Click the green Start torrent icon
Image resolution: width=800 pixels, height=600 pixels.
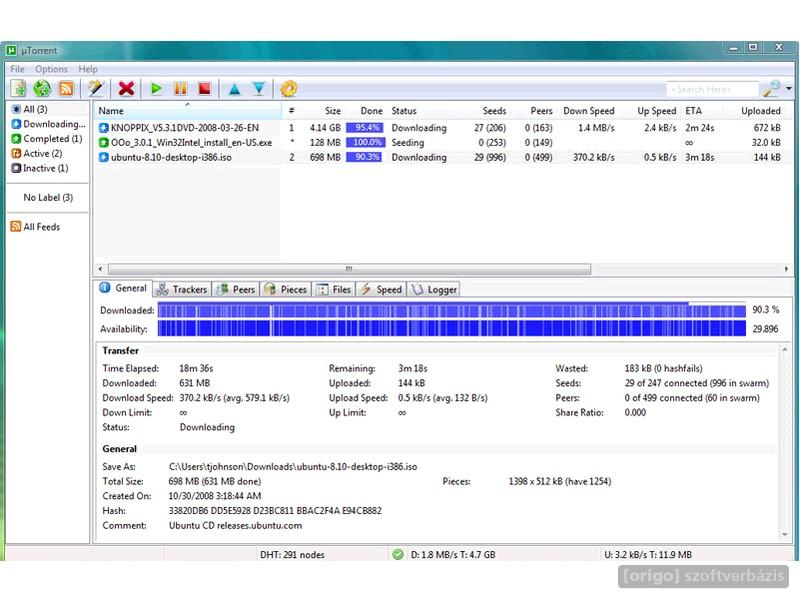[156, 89]
